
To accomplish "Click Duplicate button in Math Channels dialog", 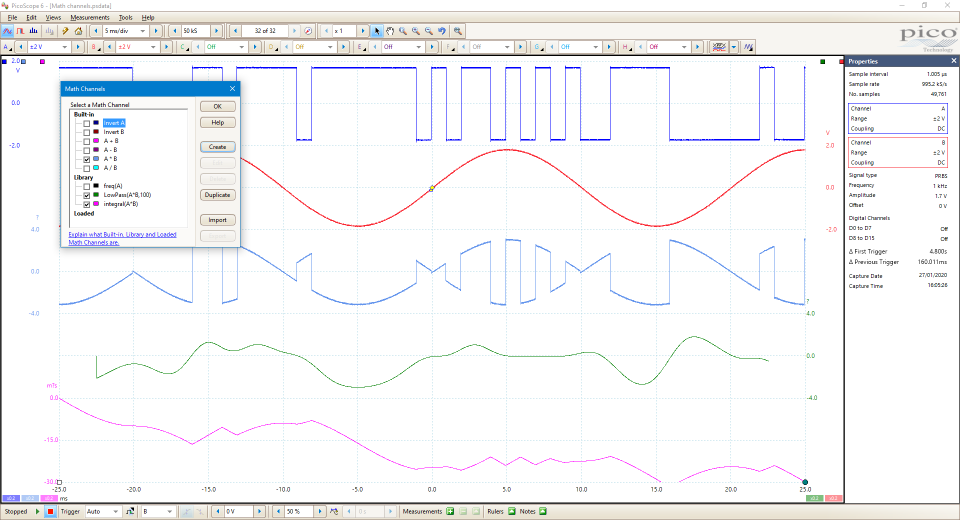I will [x=217, y=195].
